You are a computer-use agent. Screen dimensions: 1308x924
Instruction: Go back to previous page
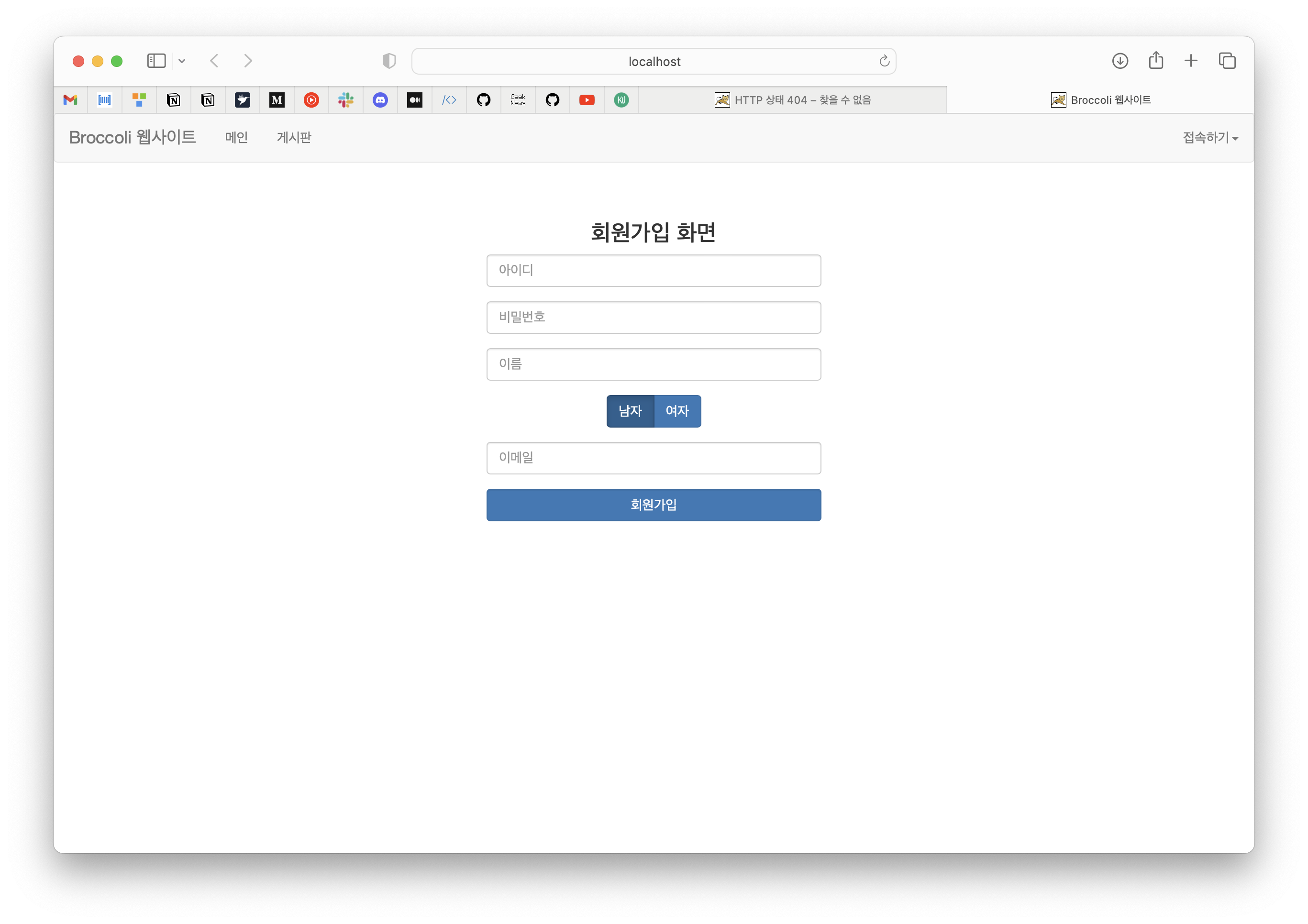click(214, 61)
